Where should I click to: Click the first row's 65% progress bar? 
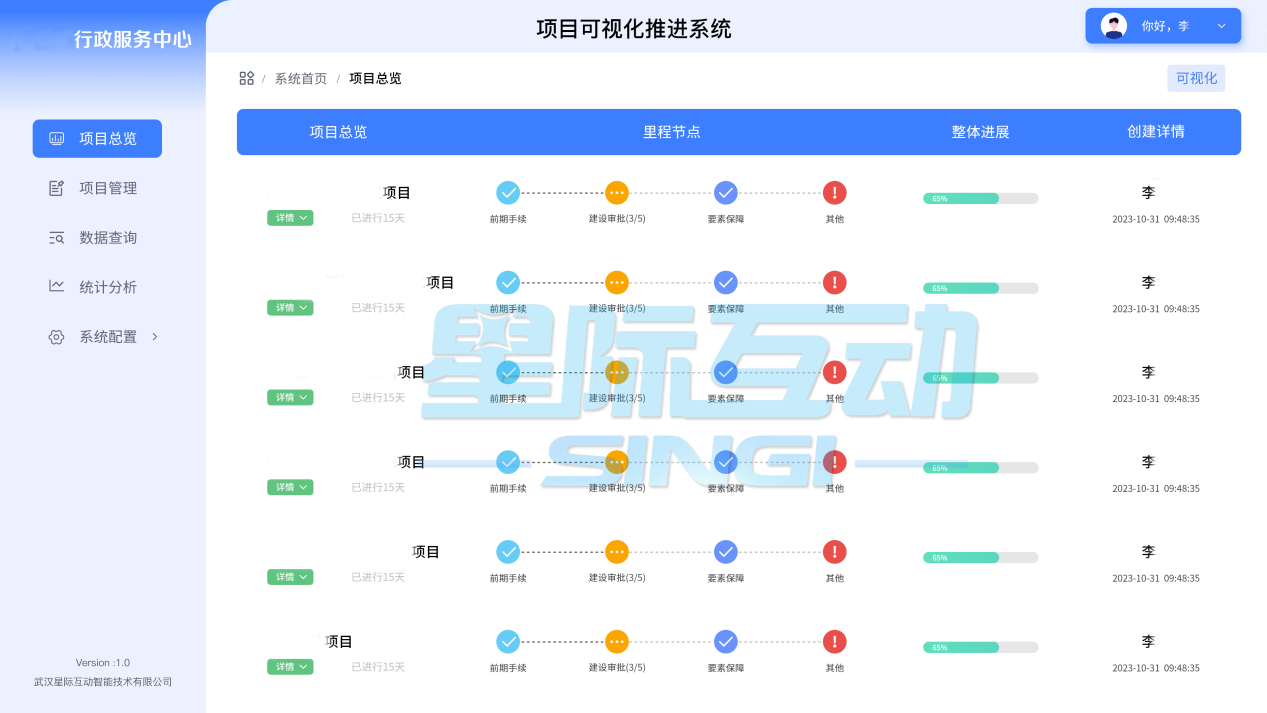980,198
